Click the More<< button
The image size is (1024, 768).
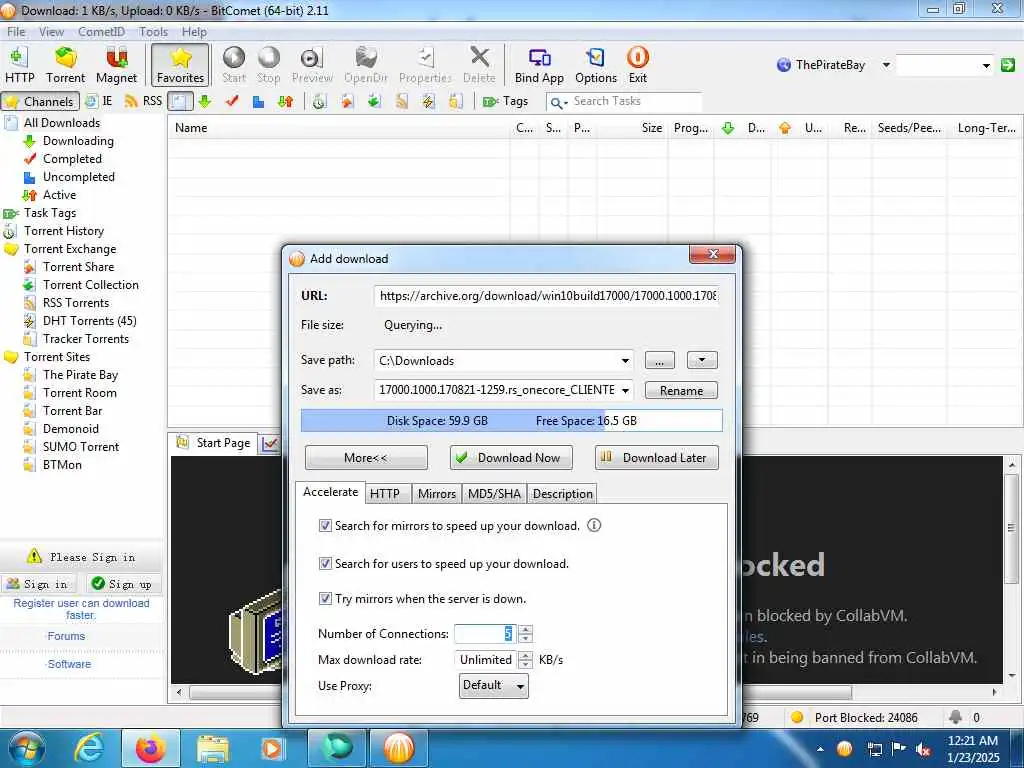(366, 457)
